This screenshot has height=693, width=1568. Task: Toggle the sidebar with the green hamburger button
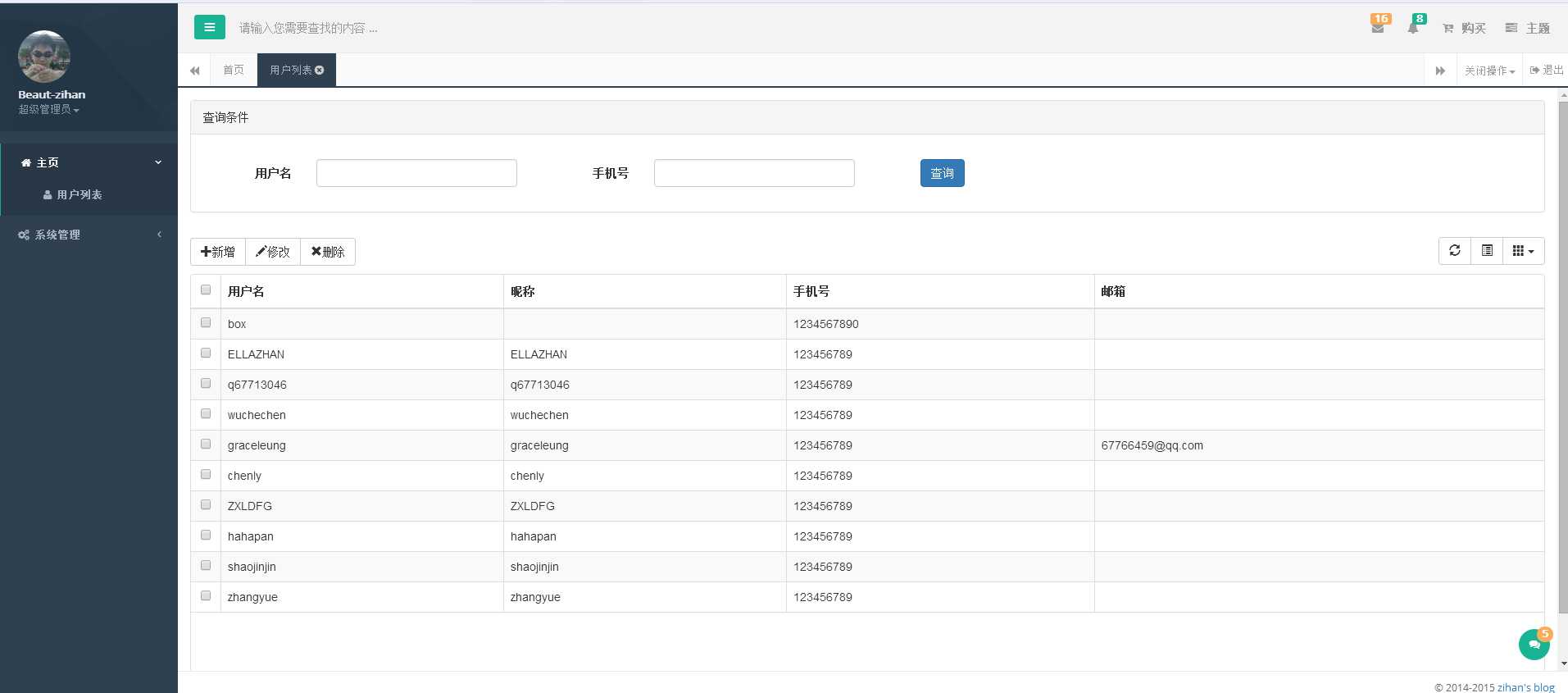point(210,27)
